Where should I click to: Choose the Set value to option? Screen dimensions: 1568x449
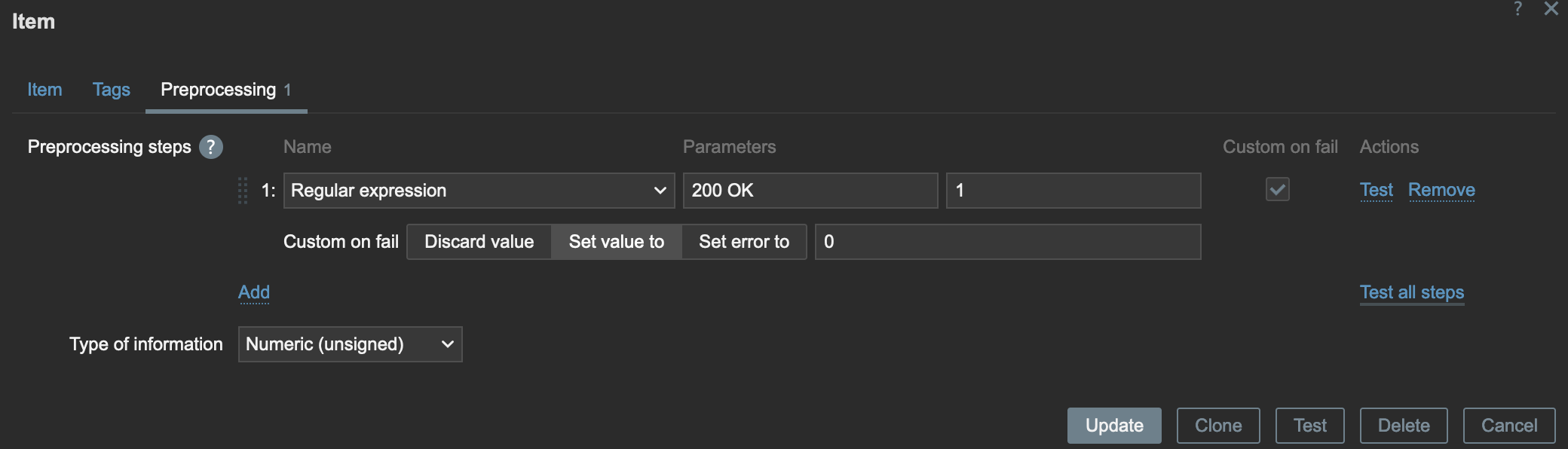coord(616,242)
